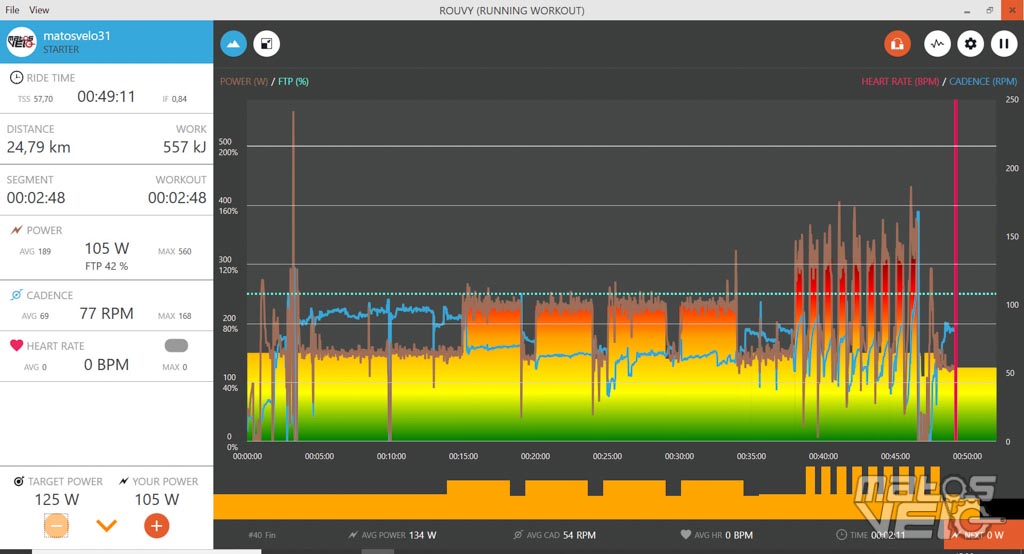The image size is (1024, 554).
Task: Open the View menu
Action: (39, 10)
